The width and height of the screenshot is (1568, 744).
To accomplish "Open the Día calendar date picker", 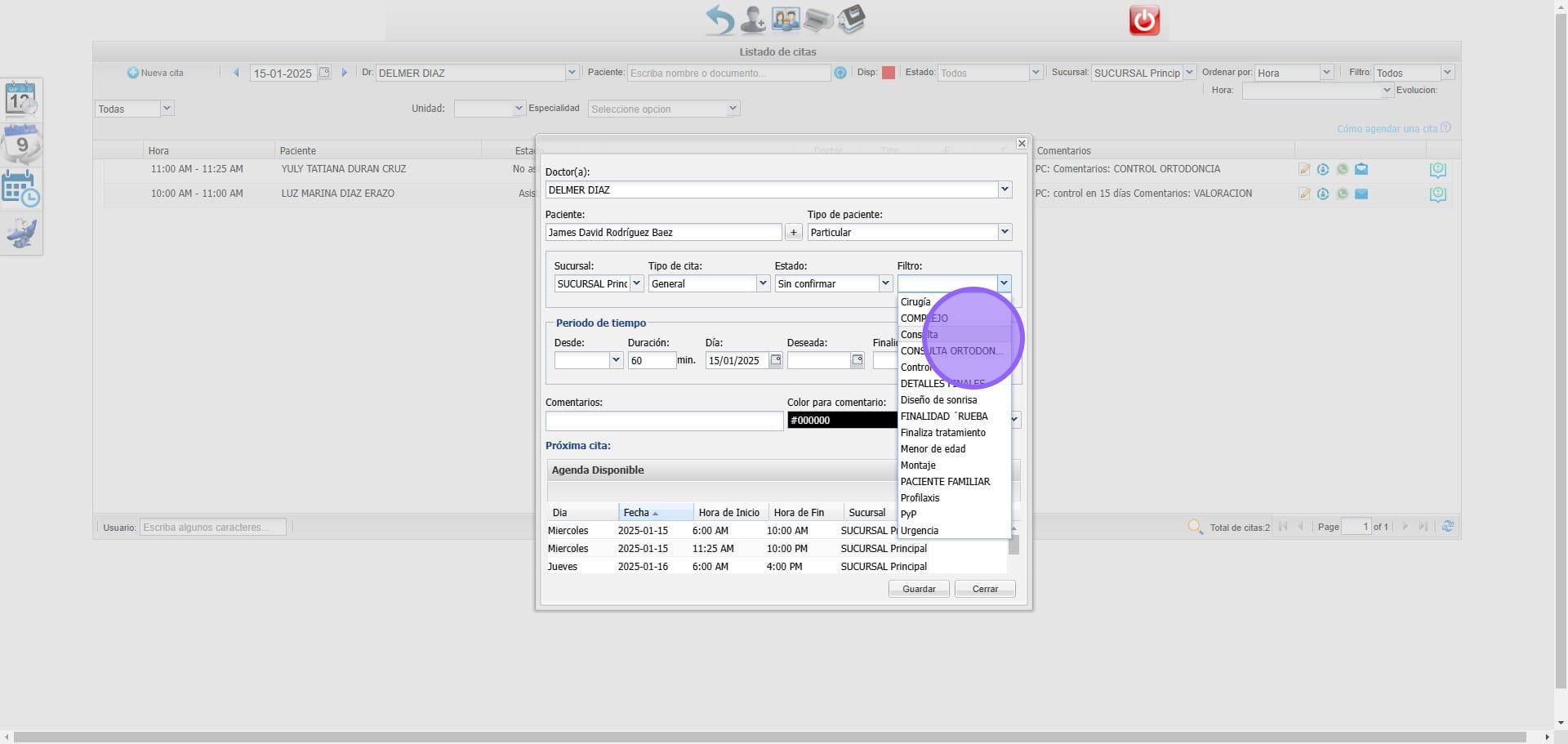I will [x=776, y=360].
